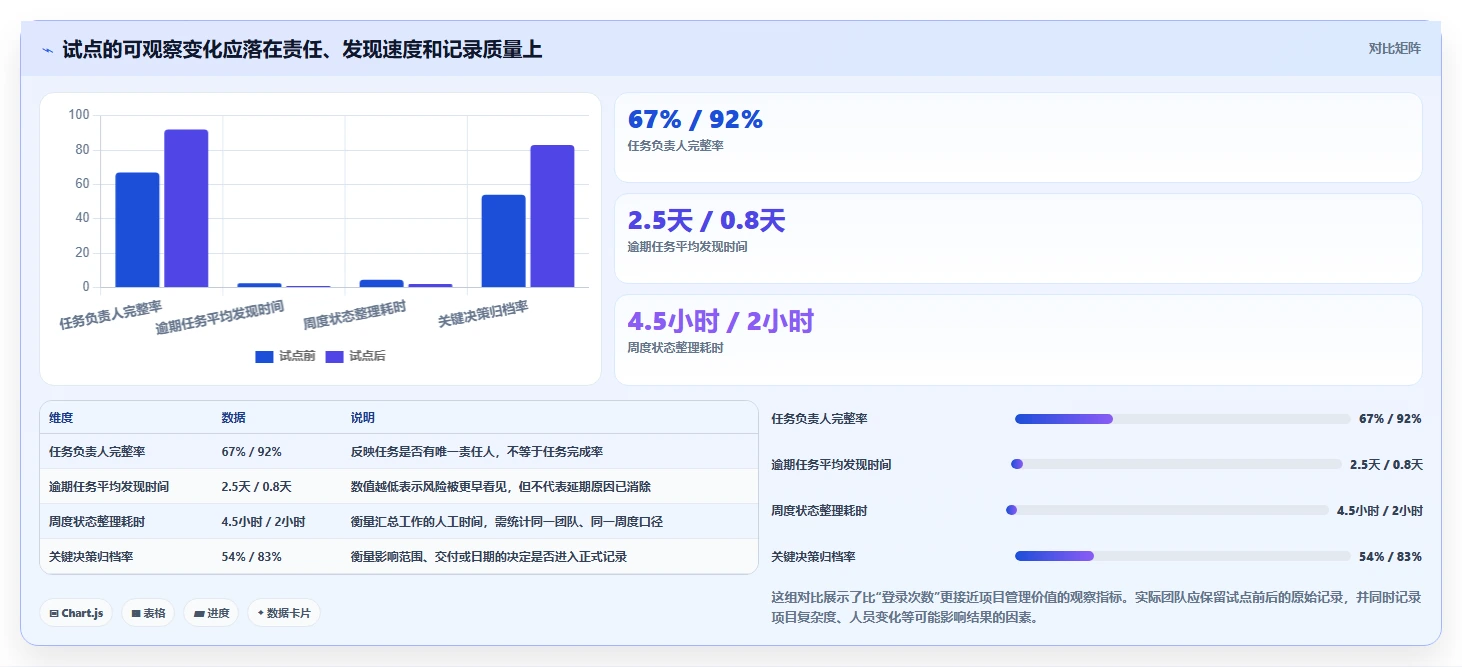Click the 对比矩阵 label in the header

point(1395,48)
